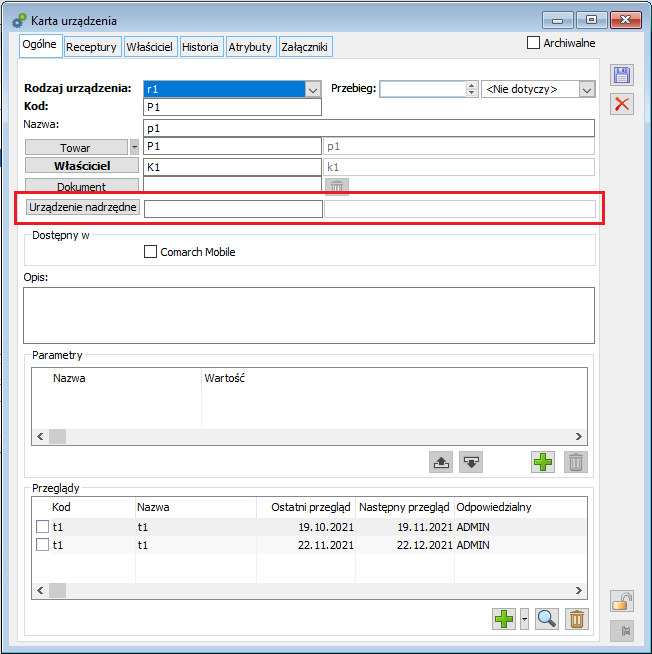Click Nazwa header in Parametry table

[x=69, y=378]
